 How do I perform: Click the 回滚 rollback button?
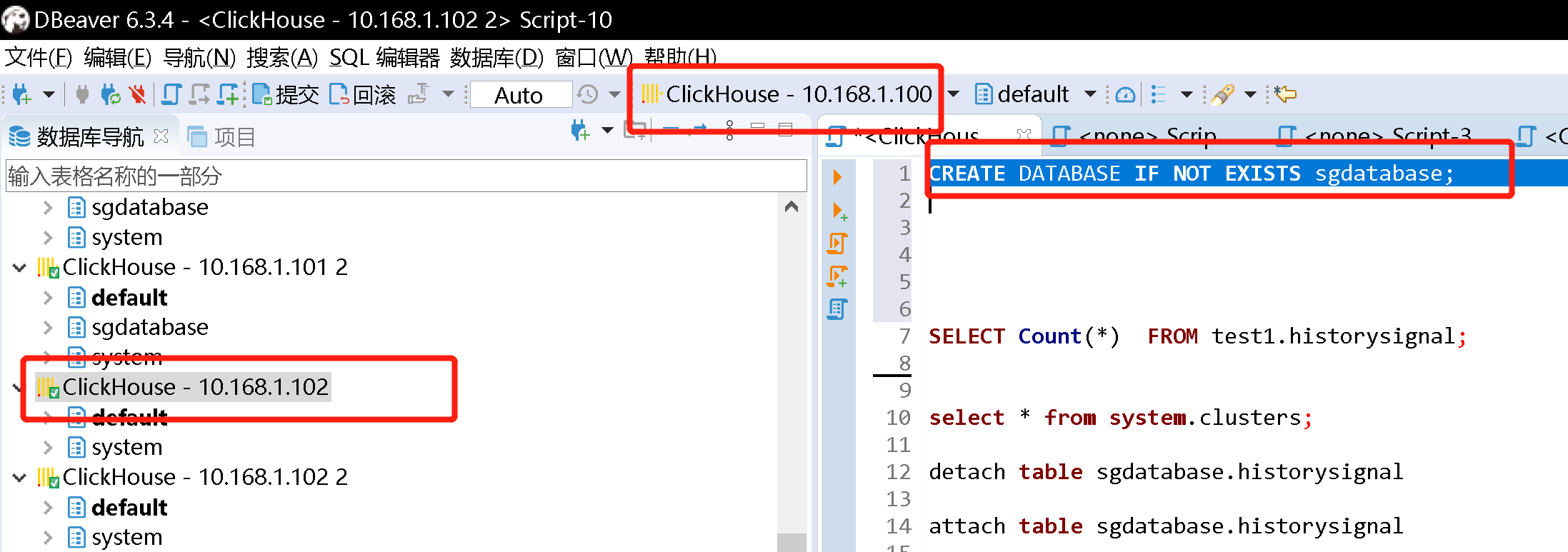pyautogui.click(x=362, y=94)
